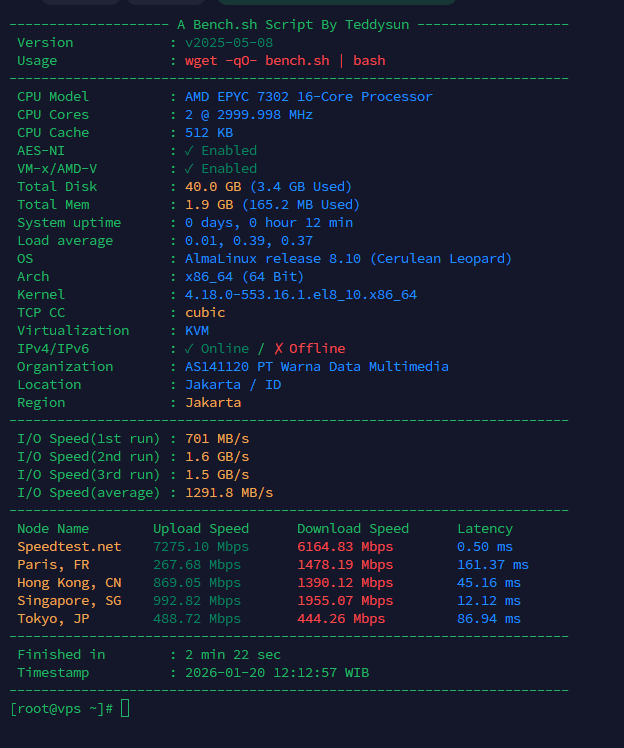Click the red X beside Offline
Viewport: 624px width, 748px height.
pyautogui.click(x=277, y=349)
